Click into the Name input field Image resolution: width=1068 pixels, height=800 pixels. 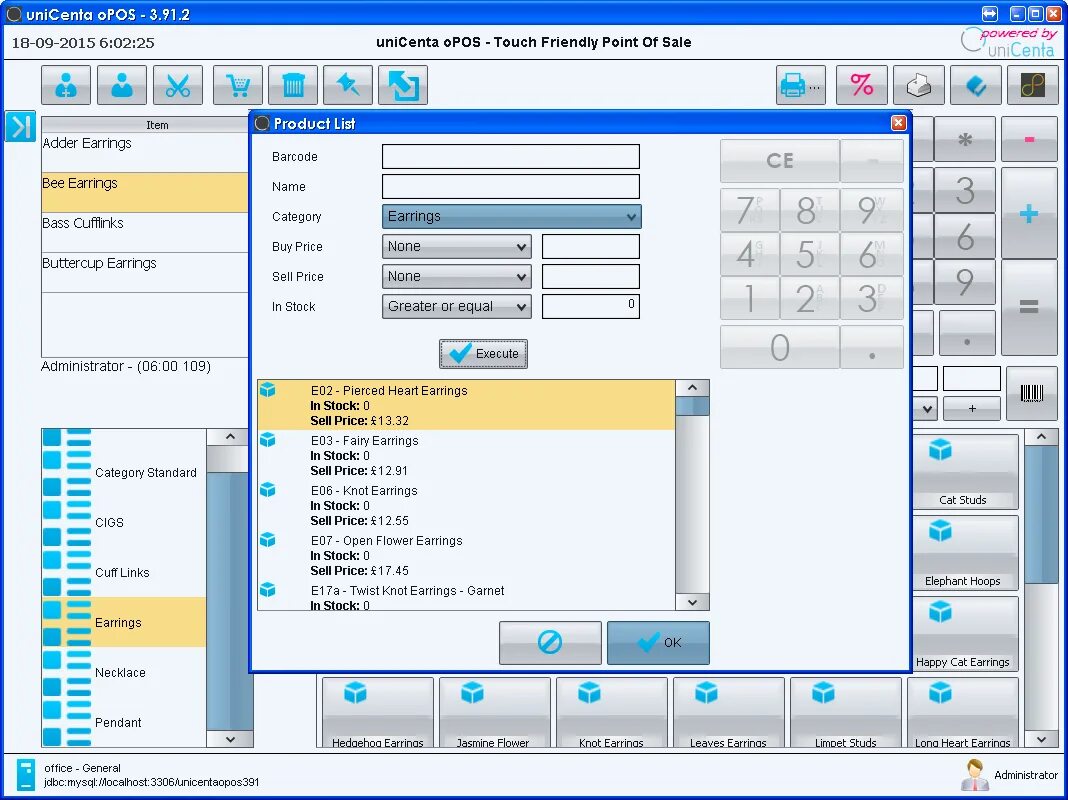click(511, 187)
